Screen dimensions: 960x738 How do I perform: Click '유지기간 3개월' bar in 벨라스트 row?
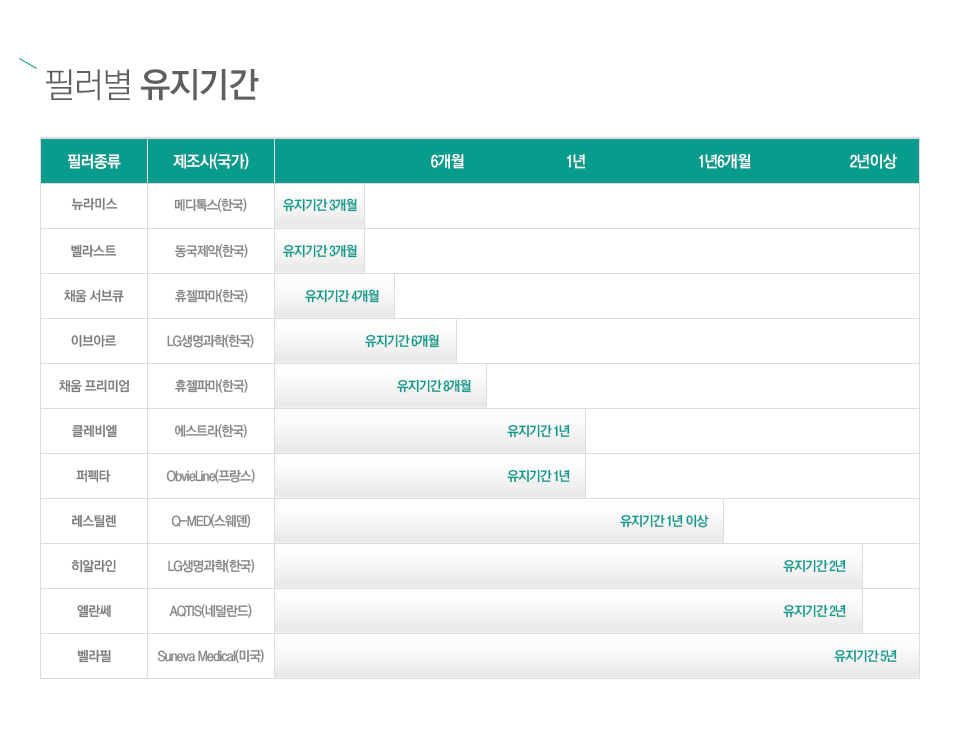tap(320, 250)
